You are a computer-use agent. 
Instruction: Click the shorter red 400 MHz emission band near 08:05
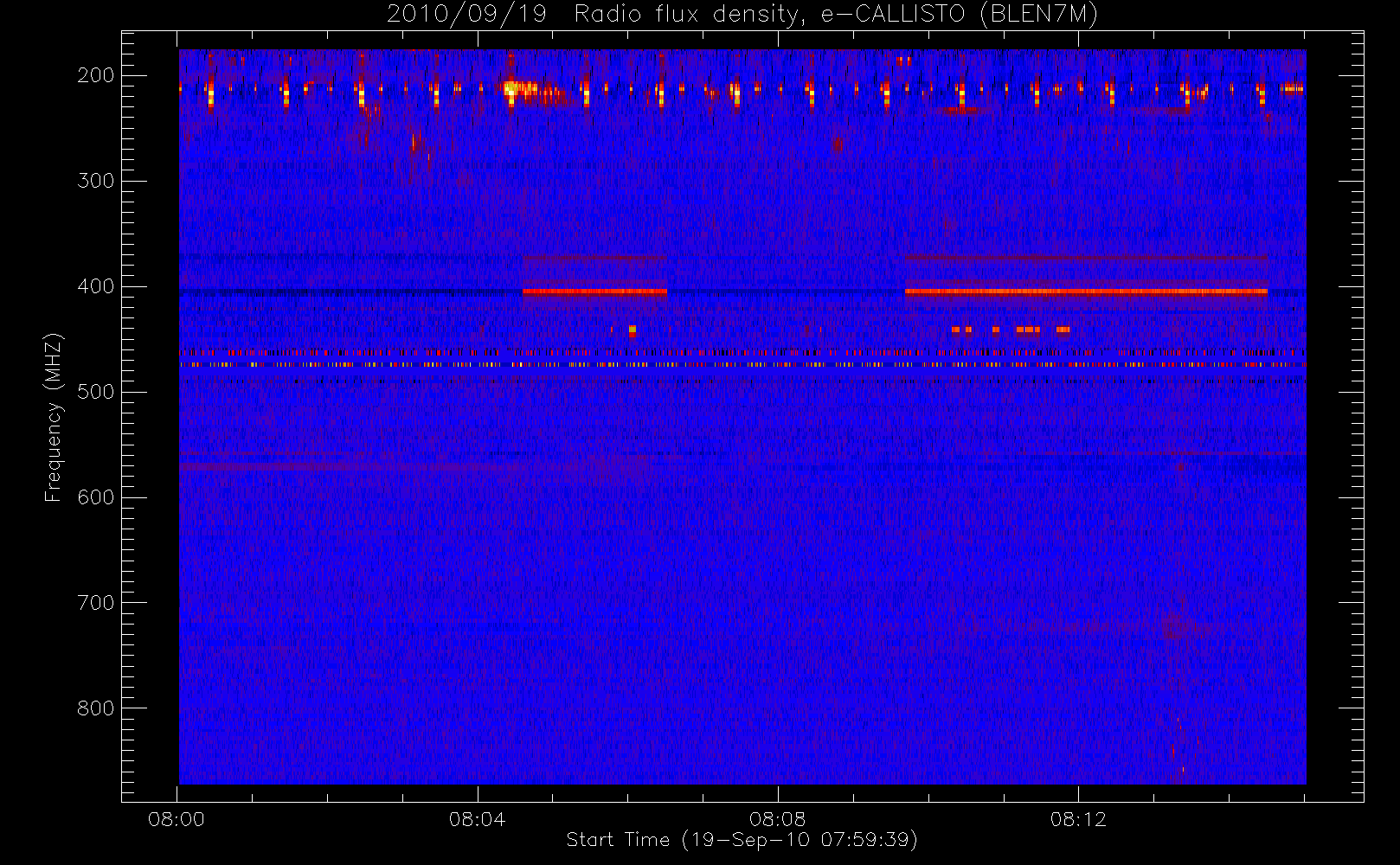pyautogui.click(x=594, y=292)
